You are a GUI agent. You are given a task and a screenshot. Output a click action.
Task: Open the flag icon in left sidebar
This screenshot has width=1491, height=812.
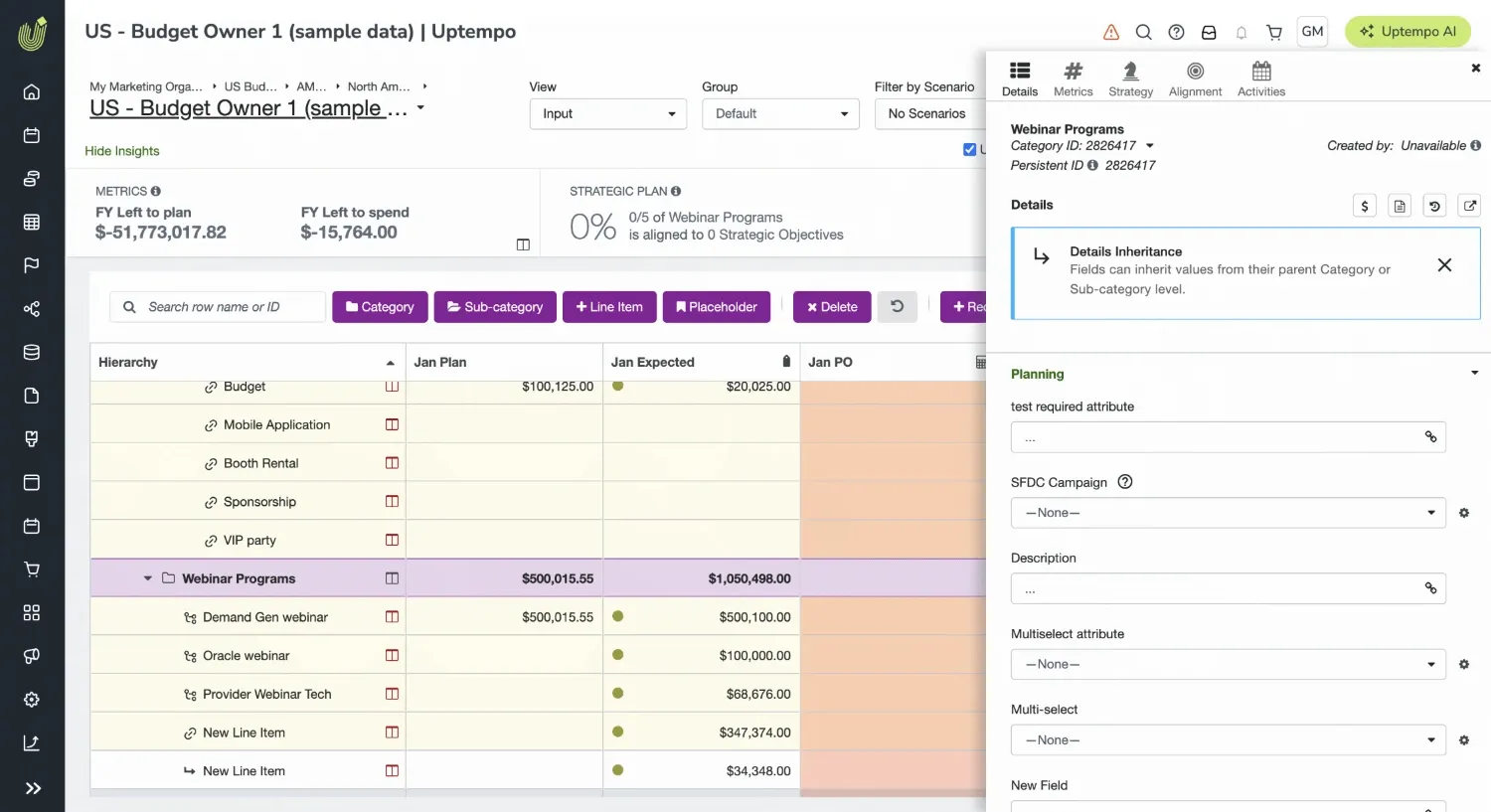pyautogui.click(x=32, y=265)
